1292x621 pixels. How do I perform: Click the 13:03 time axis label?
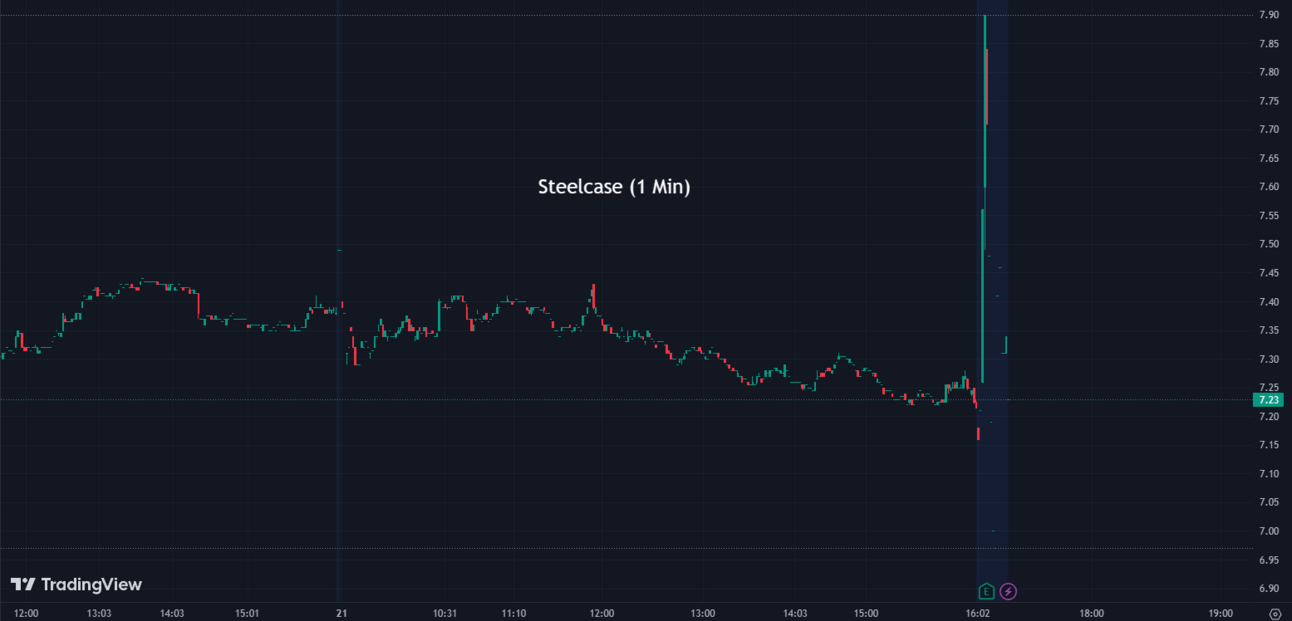pos(99,613)
